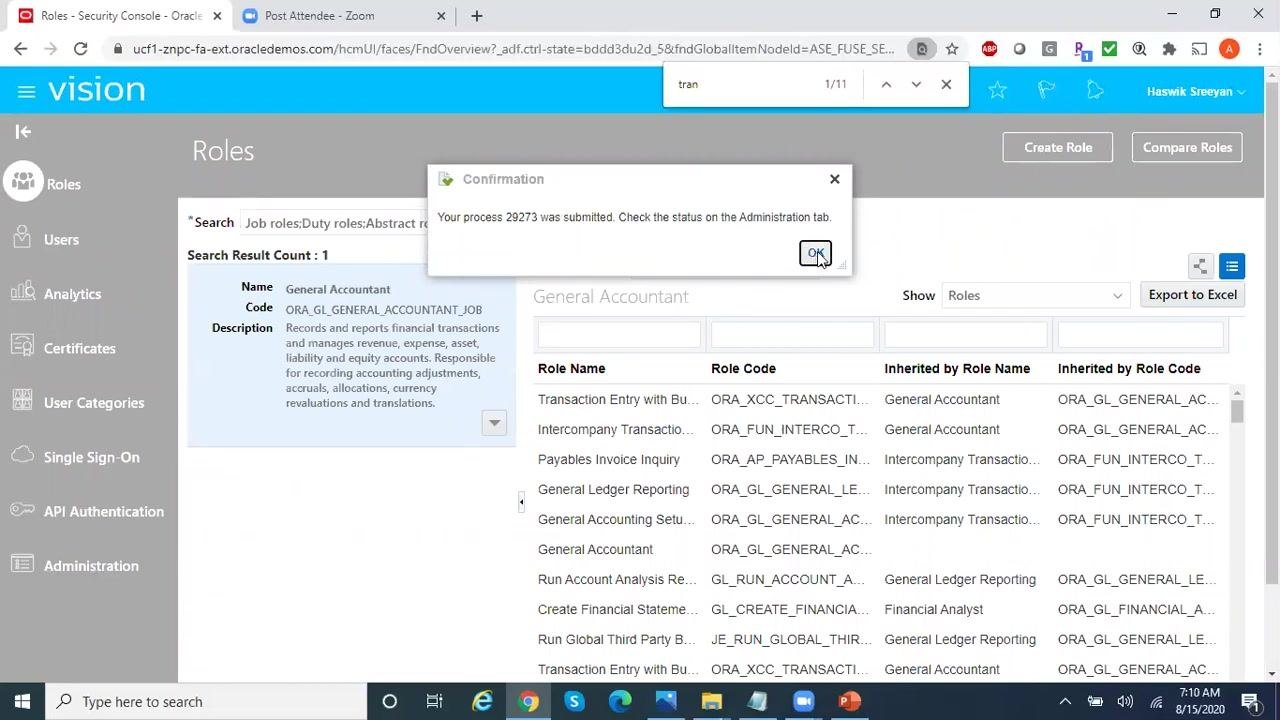
Task: Open Haswik Sreeyan user menu
Action: pyautogui.click(x=1196, y=91)
